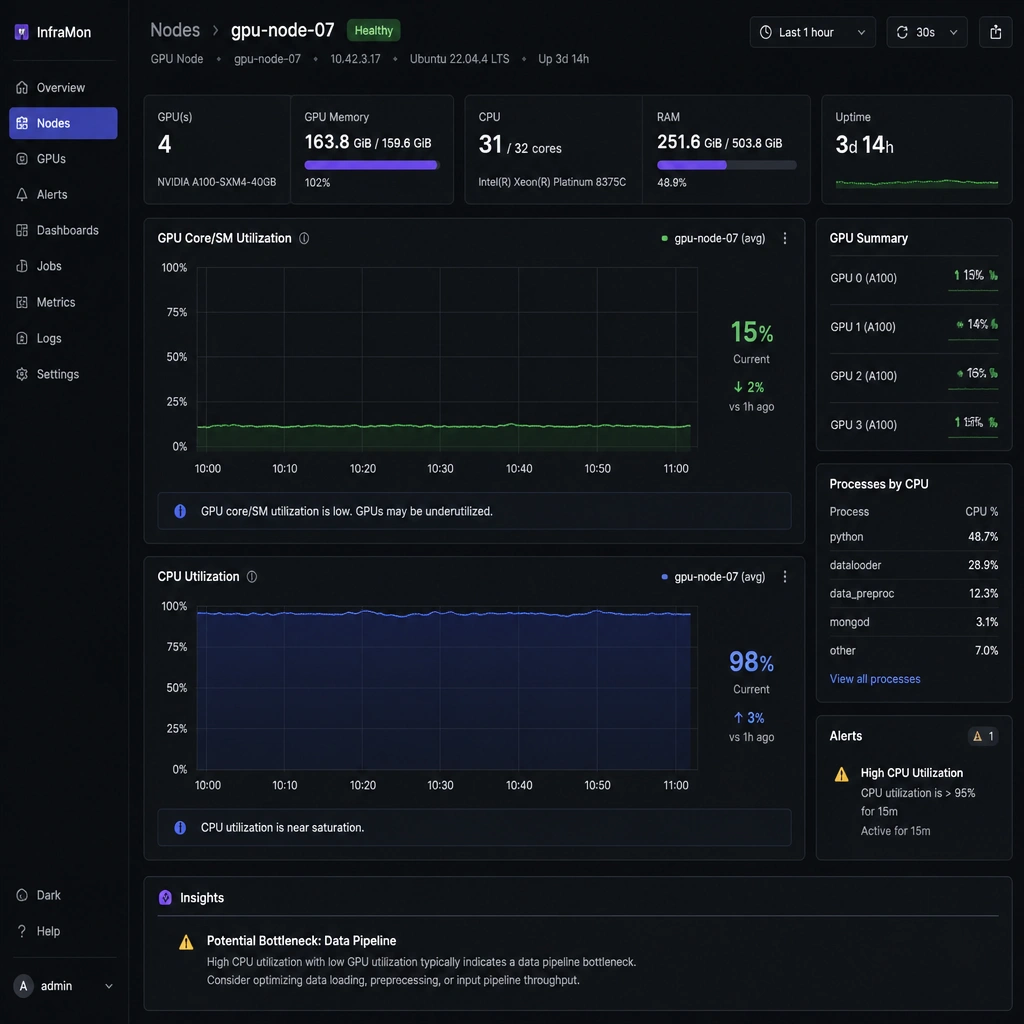Image resolution: width=1024 pixels, height=1024 pixels.
Task: Open the Last 1 hour time range dropdown
Action: point(812,33)
